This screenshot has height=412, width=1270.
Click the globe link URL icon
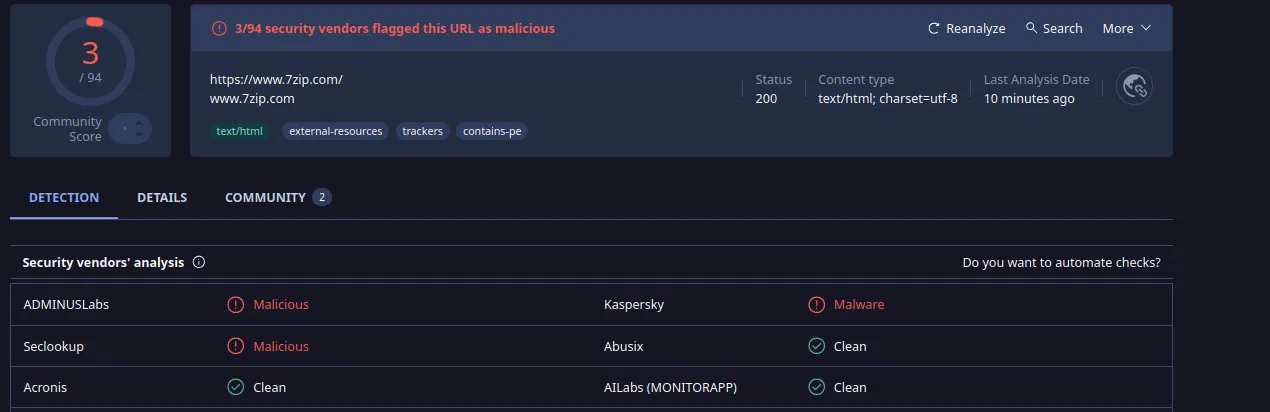tap(1135, 87)
